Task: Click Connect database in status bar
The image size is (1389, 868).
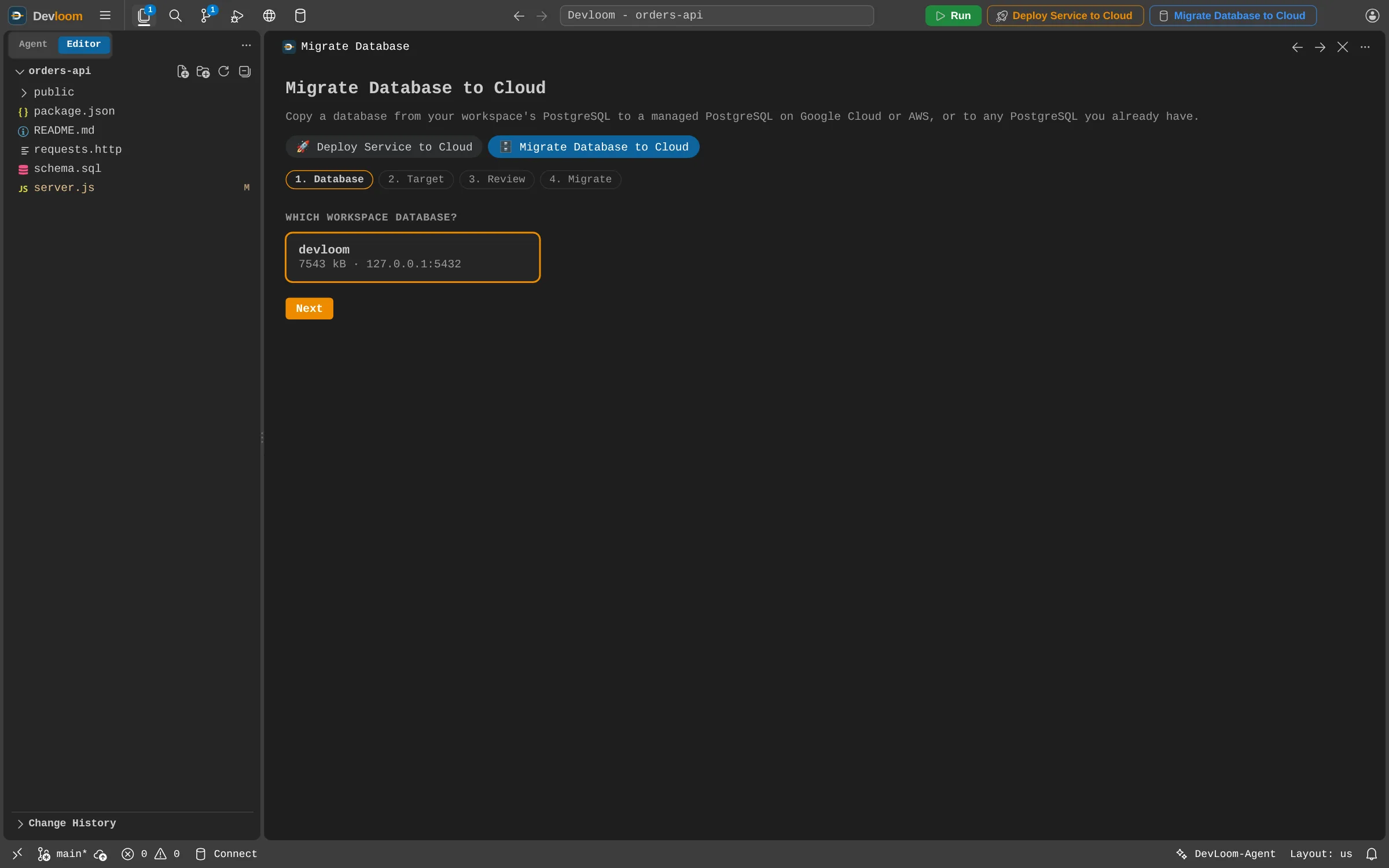Action: coord(226,854)
